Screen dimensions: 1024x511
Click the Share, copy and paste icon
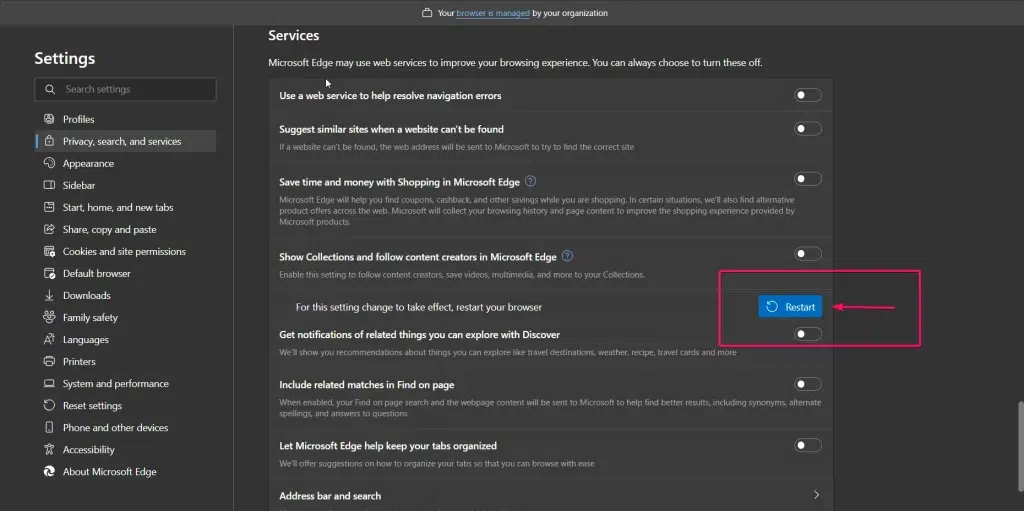(49, 229)
